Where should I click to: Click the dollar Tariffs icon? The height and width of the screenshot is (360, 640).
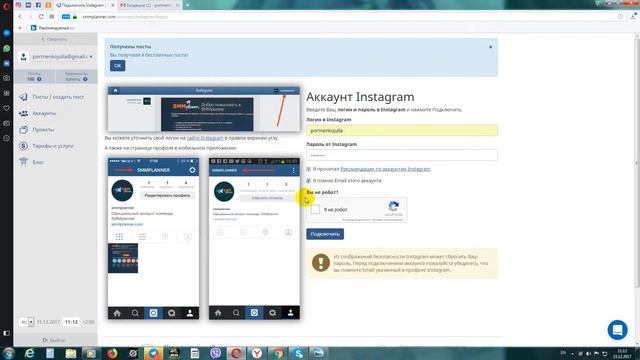coord(23,146)
